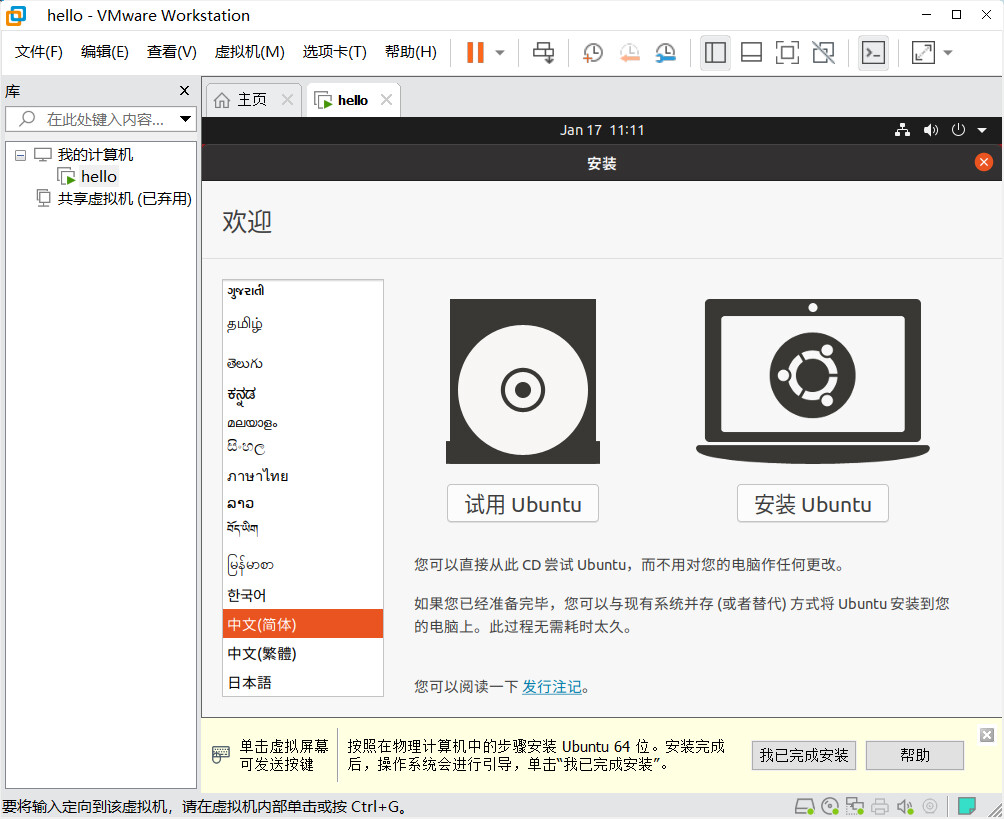Select 한국어 language
This screenshot has height=819, width=1004.
click(x=303, y=595)
